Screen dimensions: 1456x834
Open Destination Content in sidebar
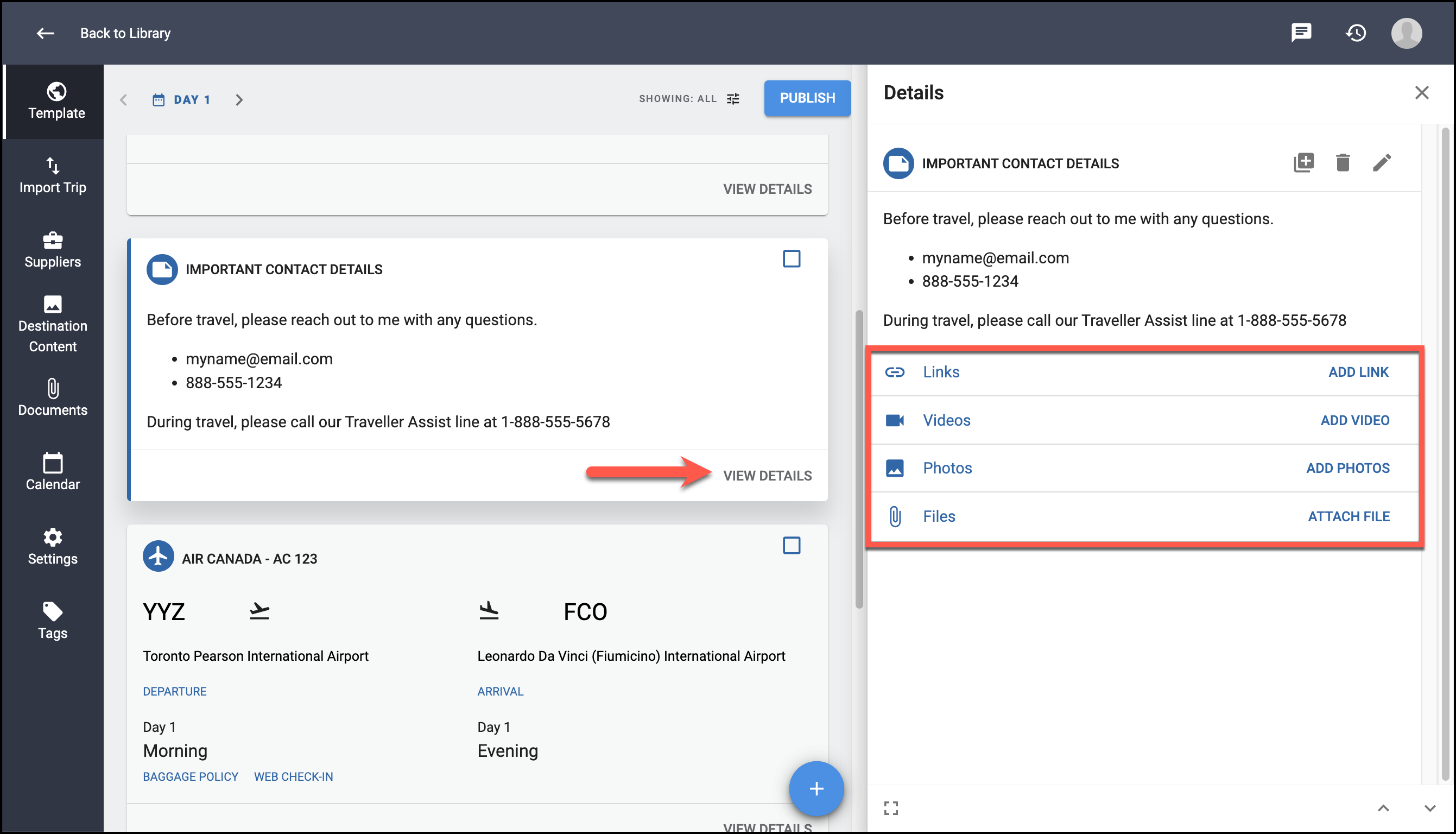(x=53, y=325)
